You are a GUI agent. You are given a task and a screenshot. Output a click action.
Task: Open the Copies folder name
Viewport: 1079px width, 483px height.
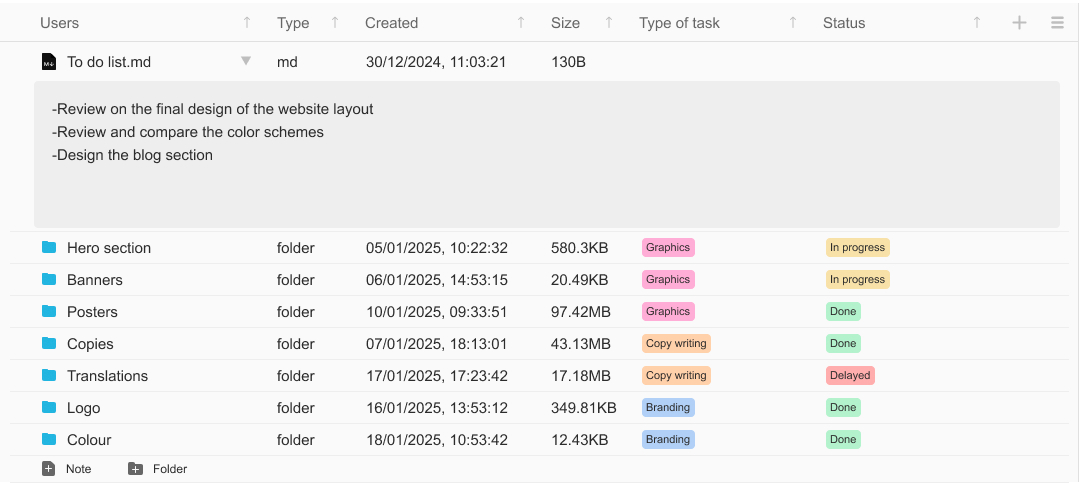tap(90, 344)
